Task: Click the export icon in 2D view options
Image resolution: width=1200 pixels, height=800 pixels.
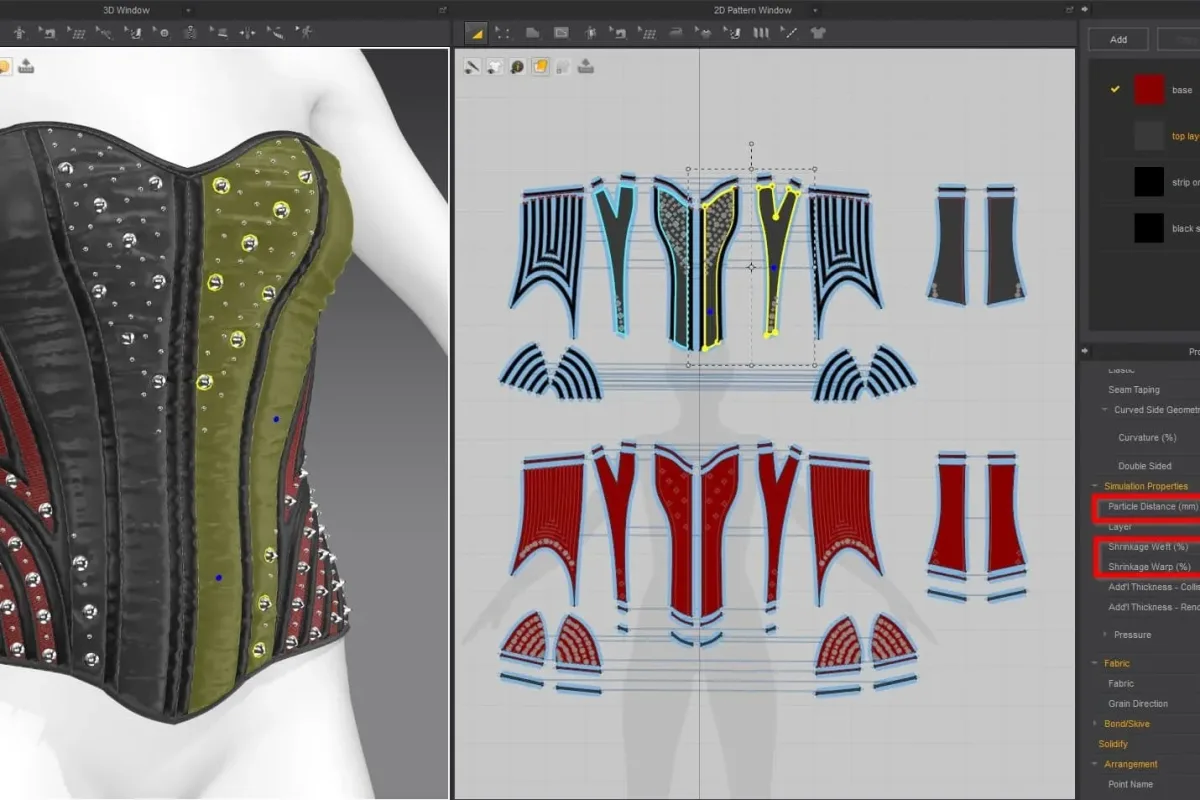Action: click(x=586, y=67)
